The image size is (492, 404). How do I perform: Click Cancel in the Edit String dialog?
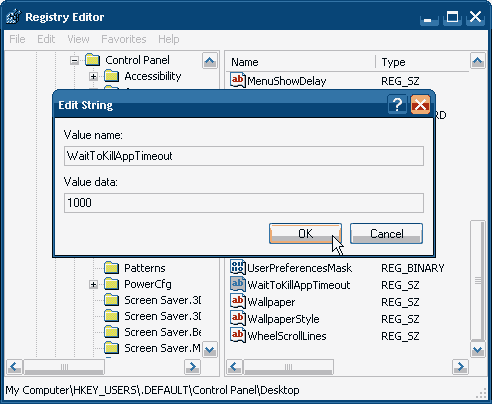click(386, 233)
